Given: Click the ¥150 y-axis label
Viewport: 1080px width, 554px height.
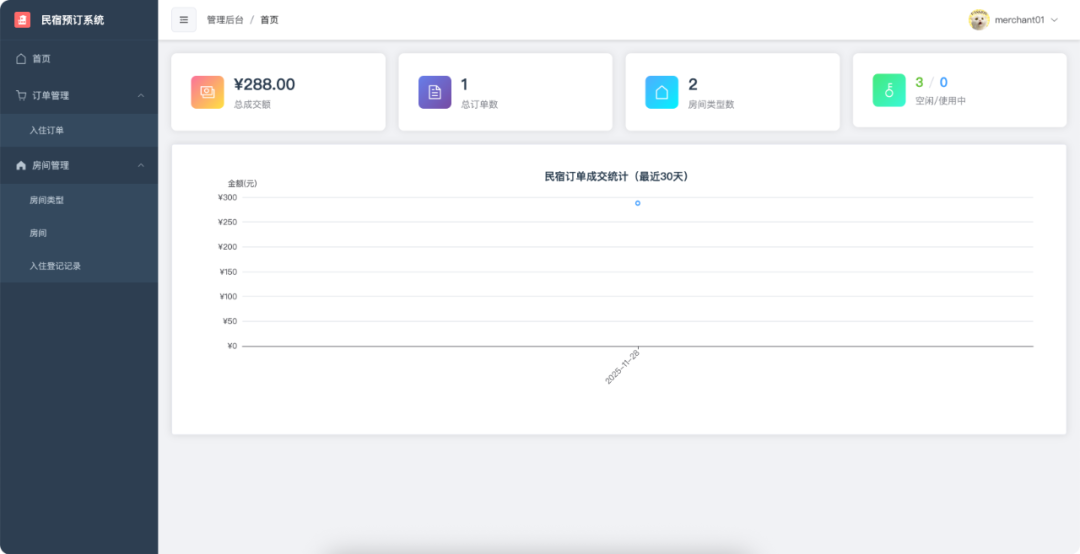Looking at the screenshot, I should pos(227,271).
